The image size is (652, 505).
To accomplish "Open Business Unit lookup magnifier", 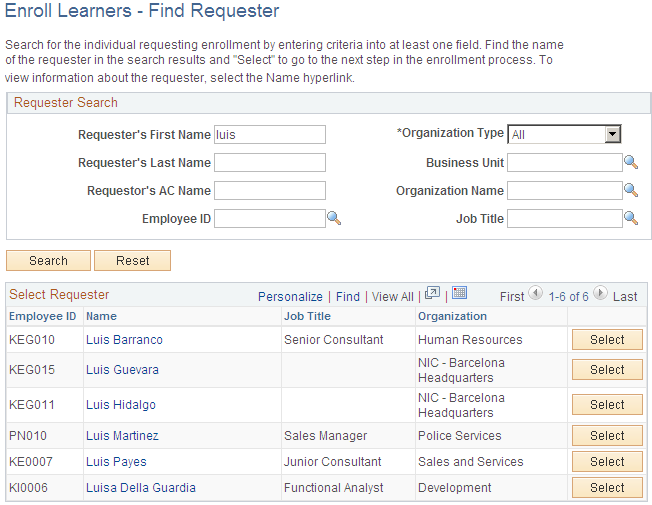I will (631, 162).
